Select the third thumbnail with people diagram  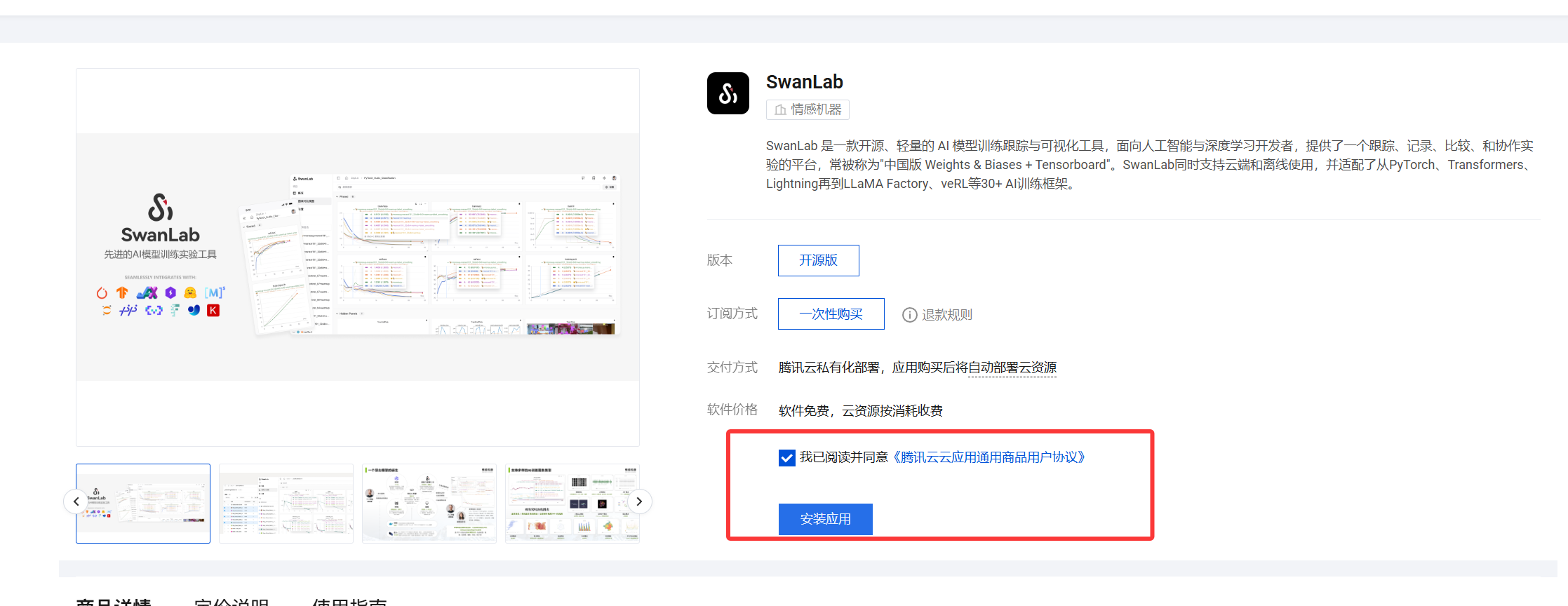[429, 503]
